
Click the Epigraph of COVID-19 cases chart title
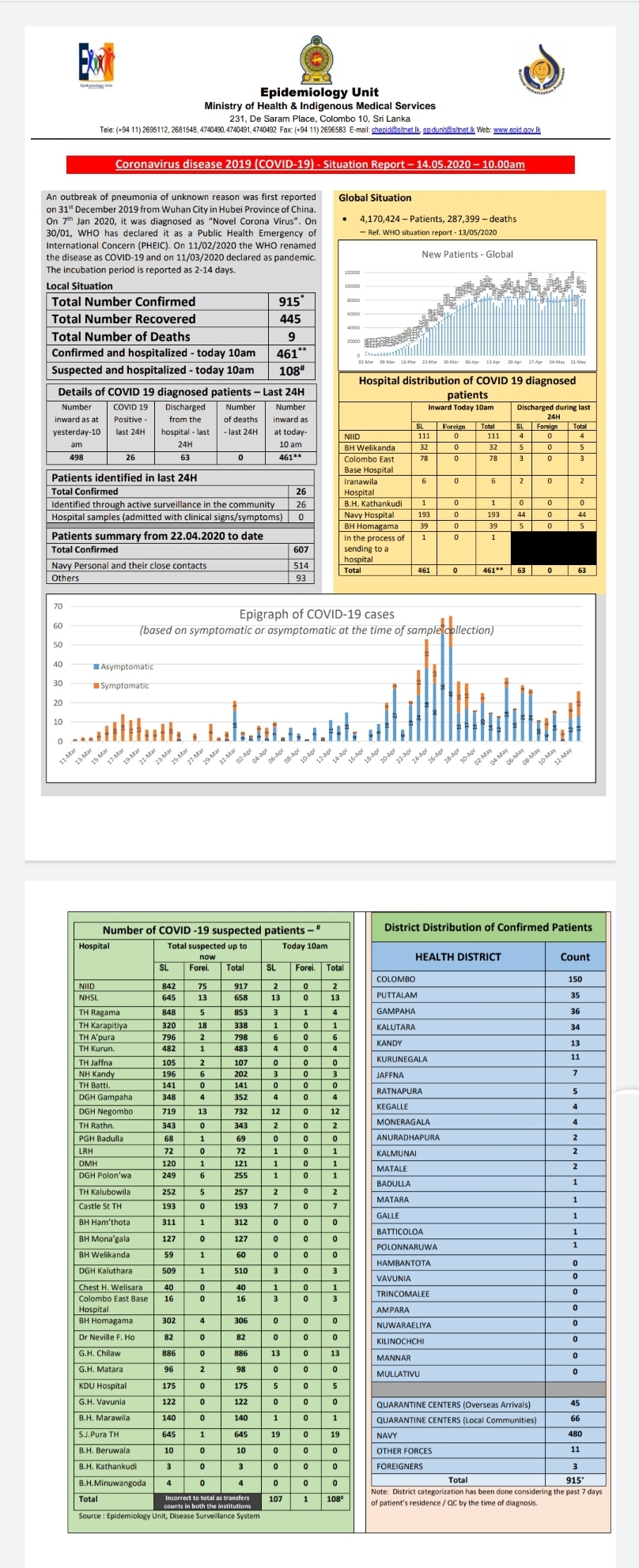(x=316, y=614)
